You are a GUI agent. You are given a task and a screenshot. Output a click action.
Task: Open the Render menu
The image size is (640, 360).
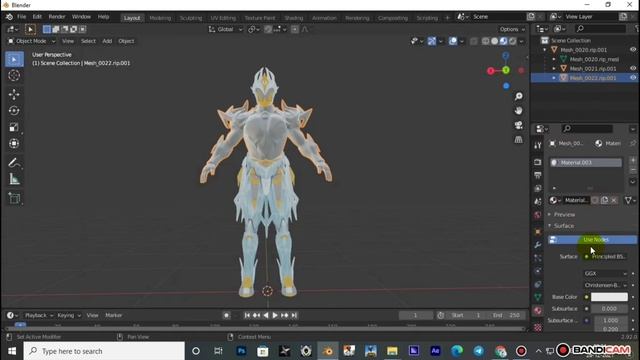click(57, 17)
